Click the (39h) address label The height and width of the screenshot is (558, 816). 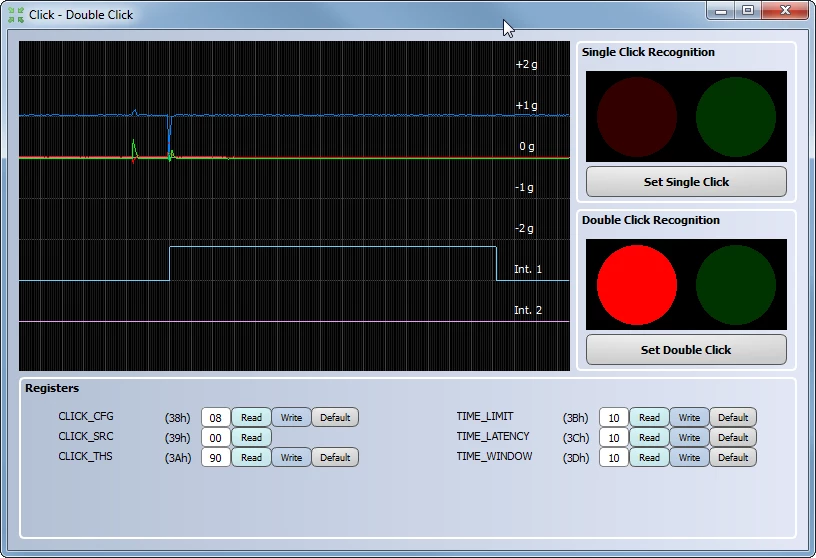[x=177, y=438]
